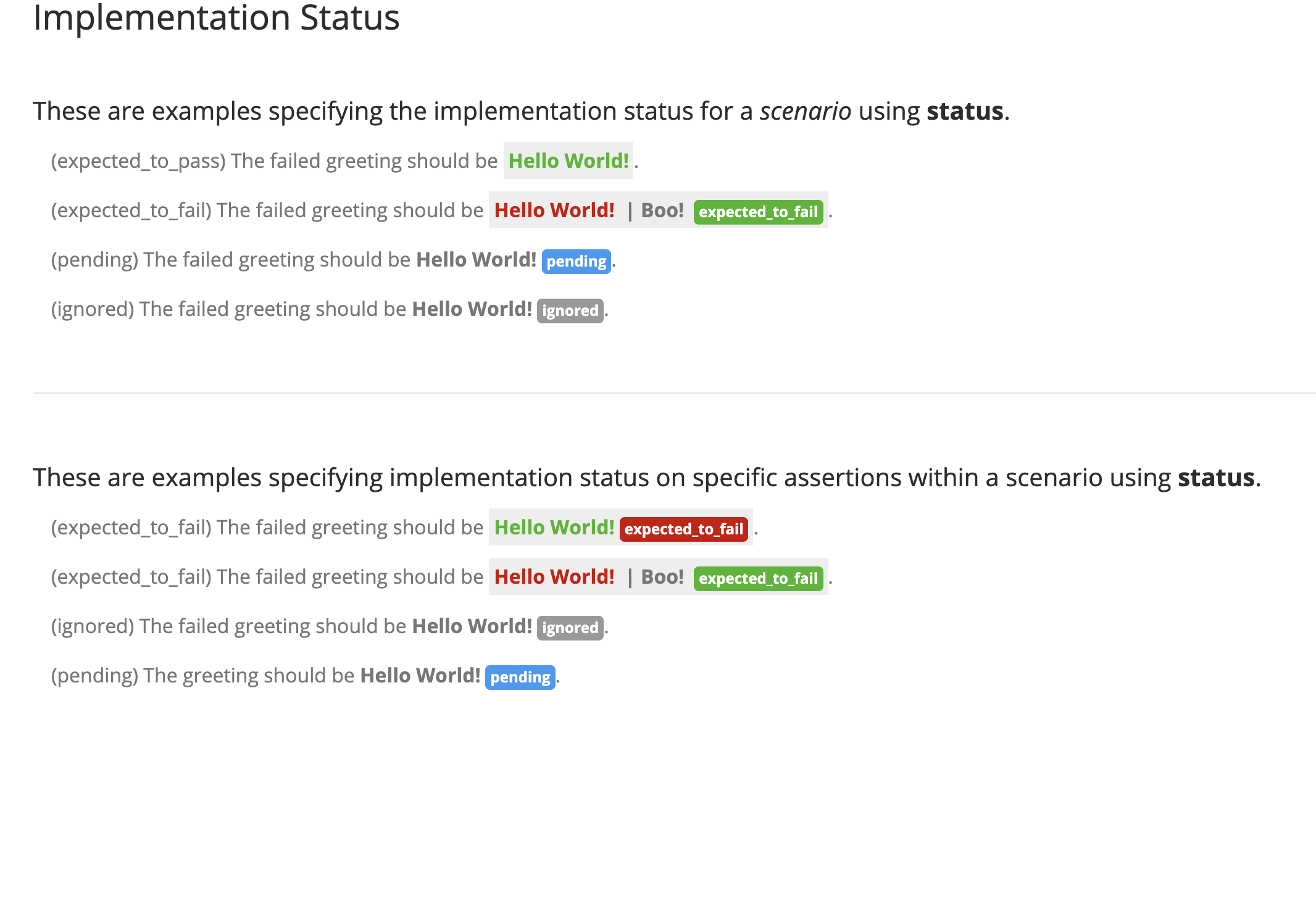Click the gray ignored badge in second section
The image size is (1316, 912).
coord(570,628)
